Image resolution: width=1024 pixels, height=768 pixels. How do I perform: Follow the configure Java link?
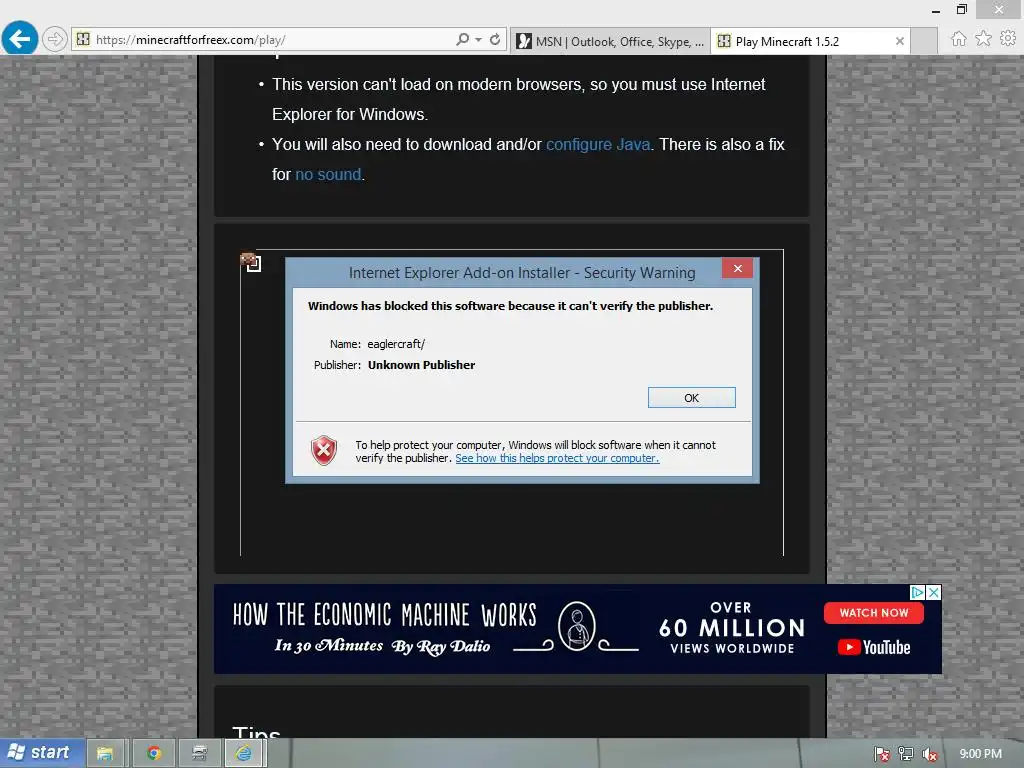click(598, 144)
